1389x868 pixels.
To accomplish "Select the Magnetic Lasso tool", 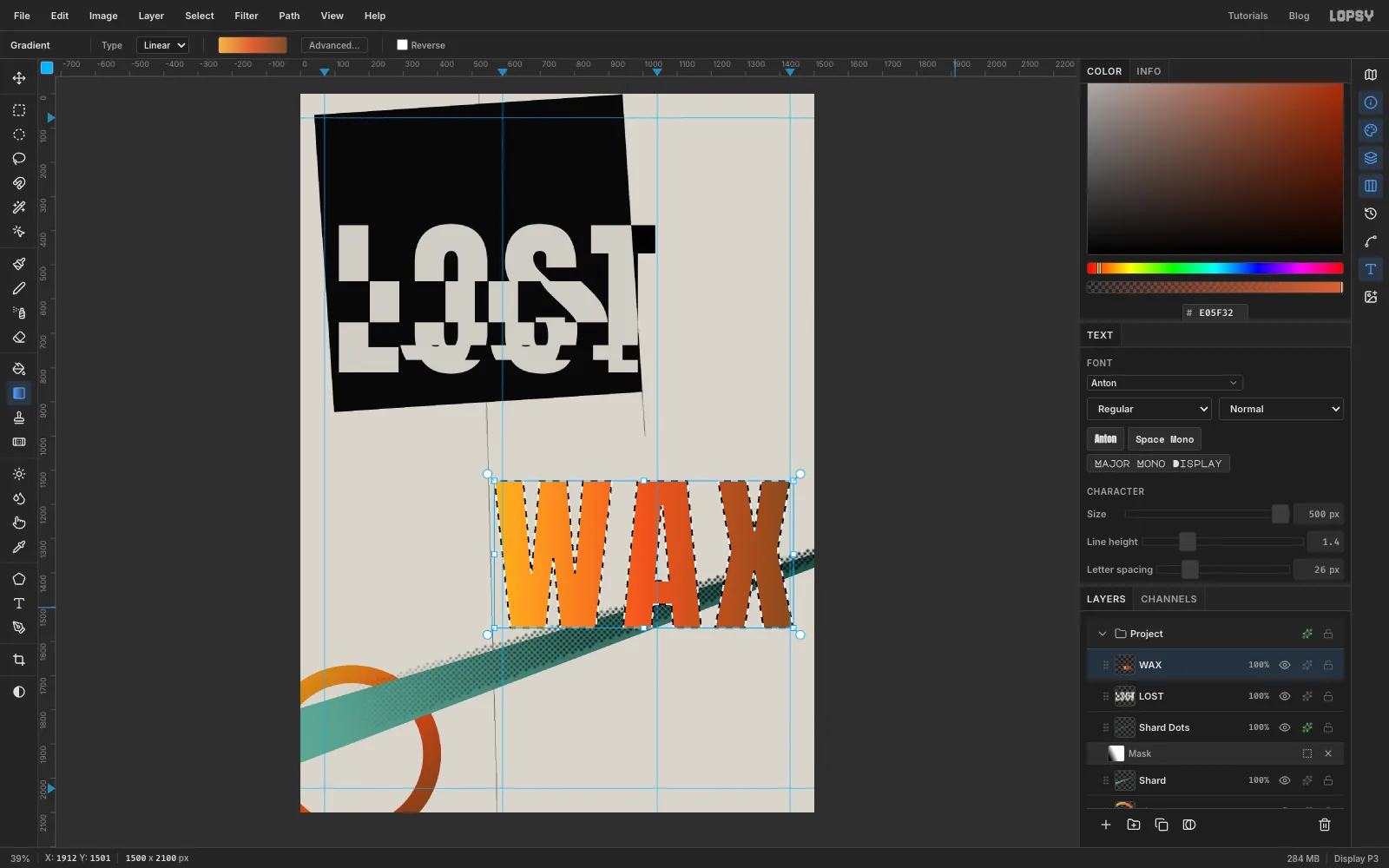I will (19, 183).
